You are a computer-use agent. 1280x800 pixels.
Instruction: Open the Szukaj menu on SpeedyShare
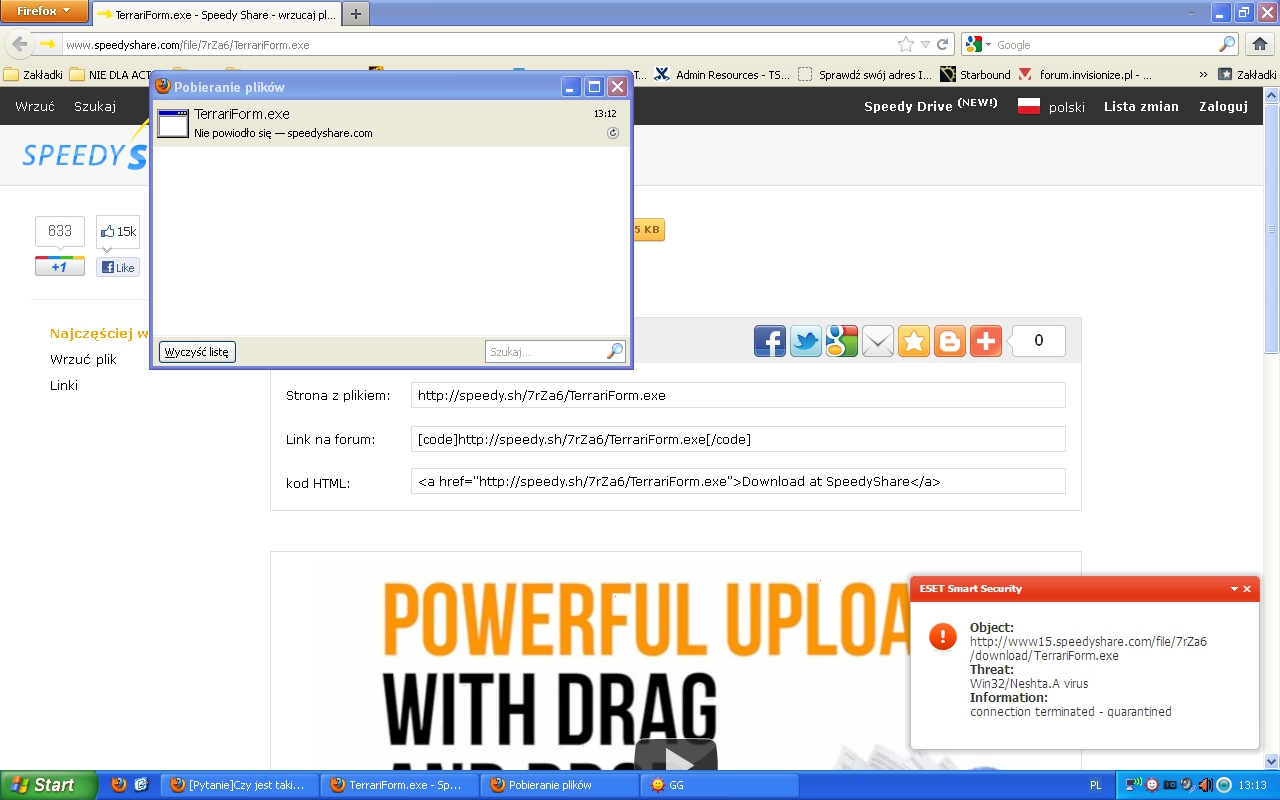click(x=95, y=106)
